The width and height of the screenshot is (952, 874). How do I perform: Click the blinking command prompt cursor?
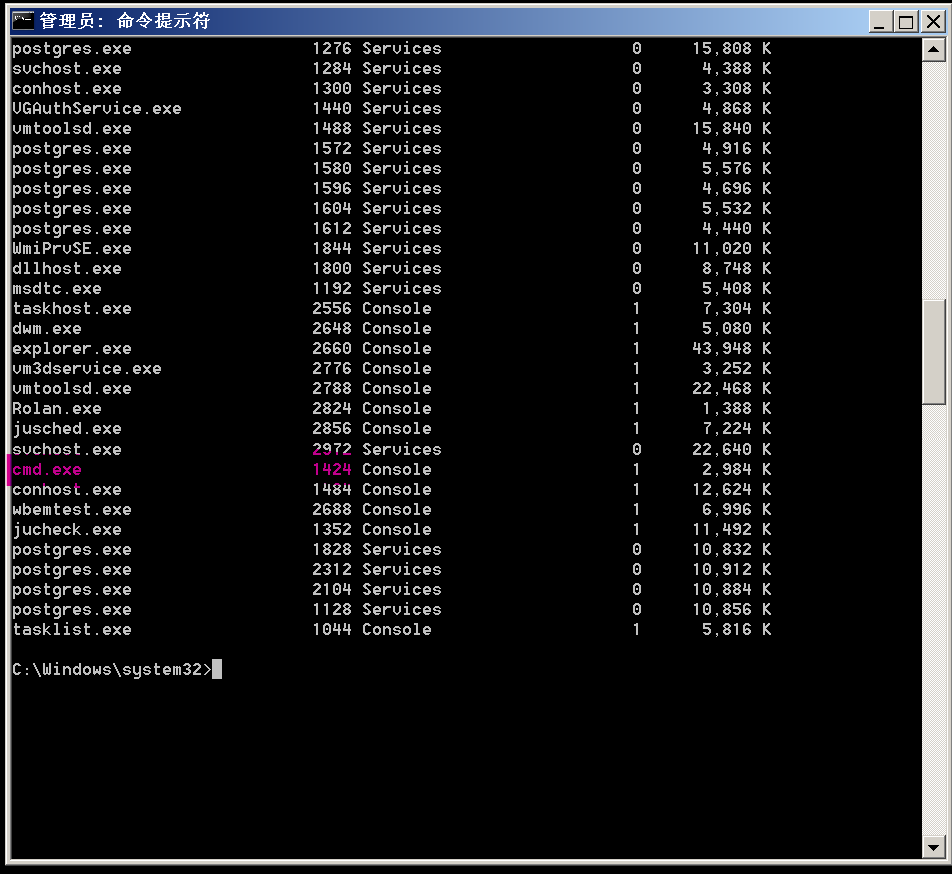coord(217,669)
